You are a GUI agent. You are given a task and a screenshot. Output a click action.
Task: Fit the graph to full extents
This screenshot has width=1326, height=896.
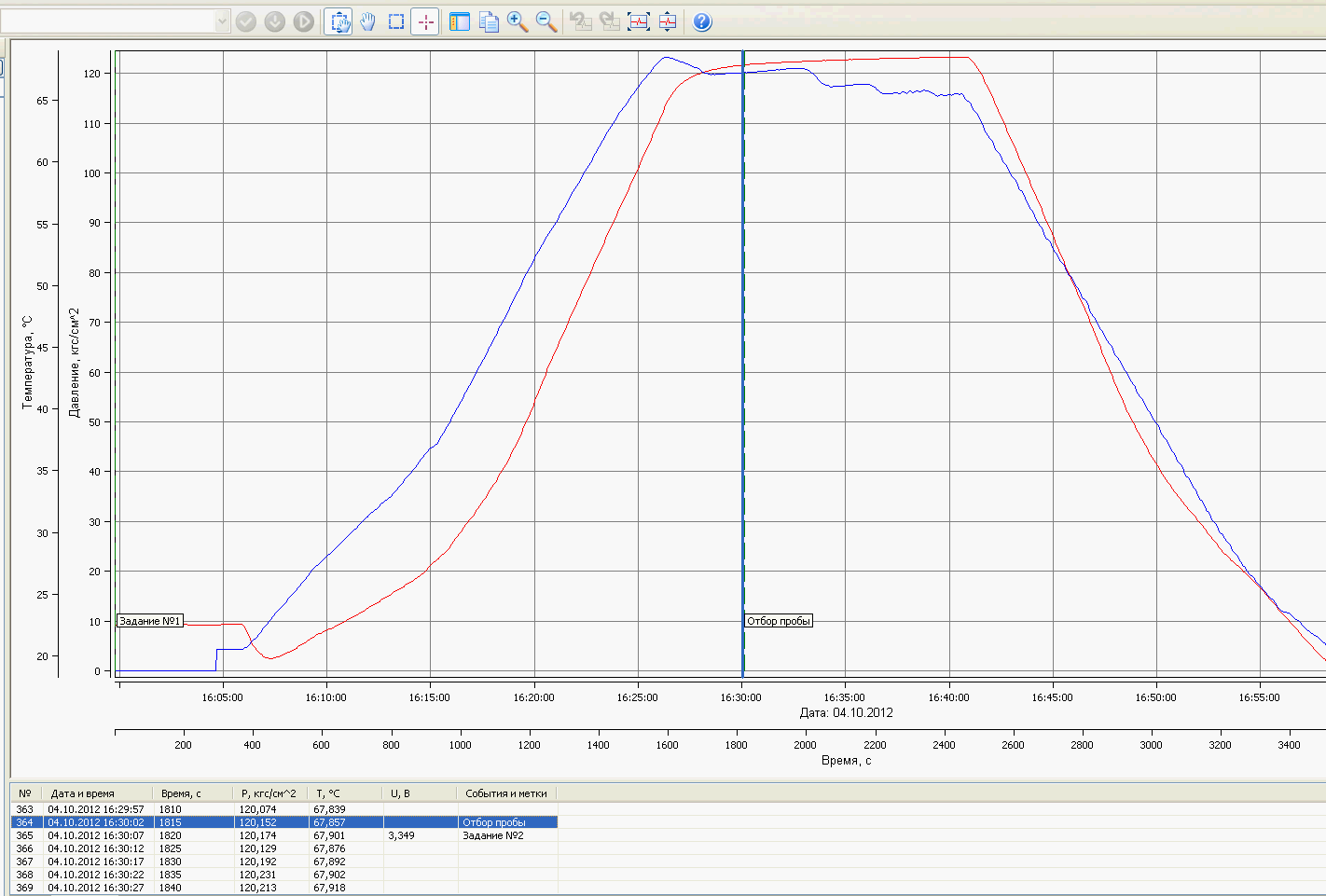(639, 21)
